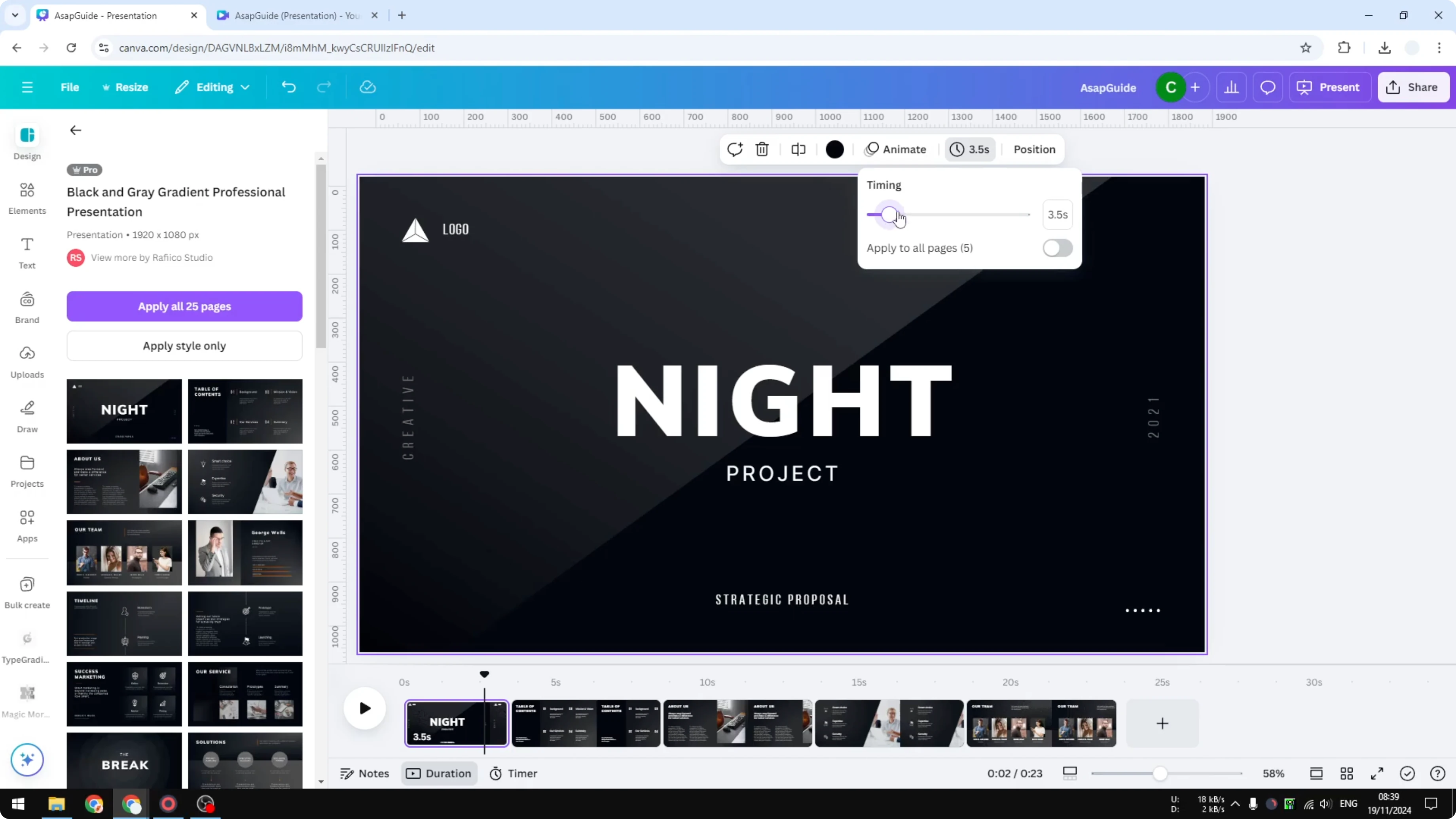Activate the Duration view

pos(439,773)
